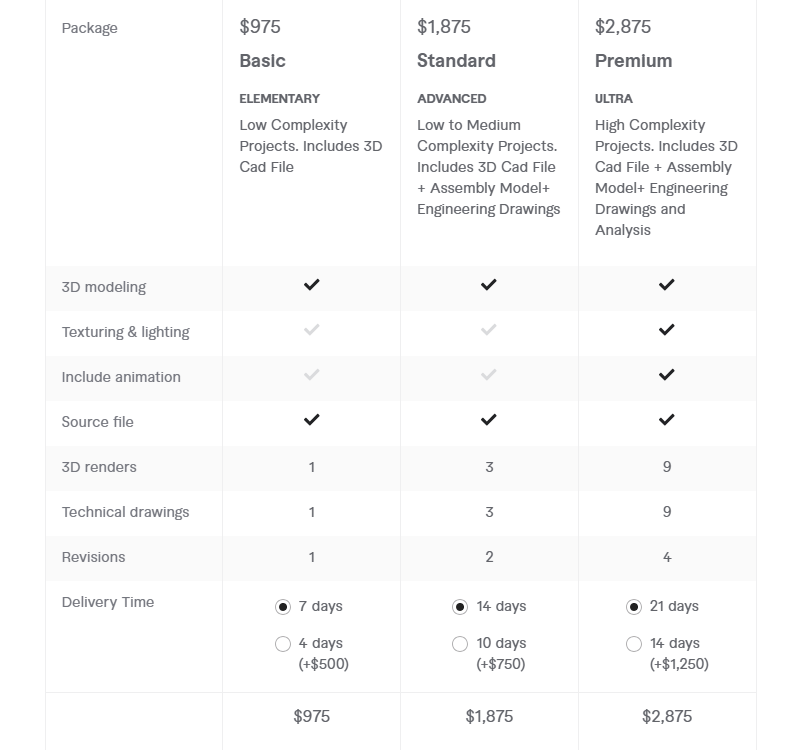Select 10 days delivery for Standard

pos(460,644)
